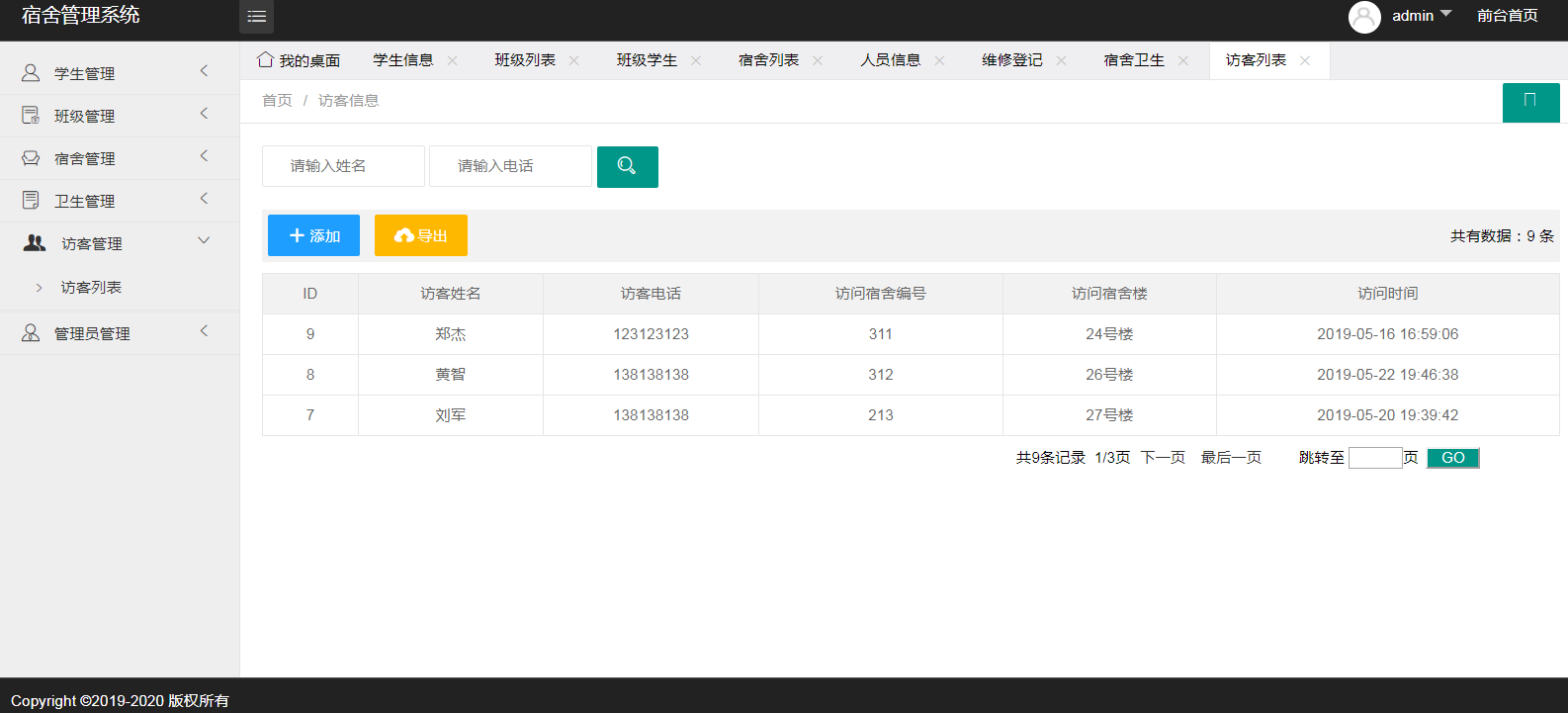
Task: Toggle the sidebar with the hamburger menu icon
Action: pos(256,16)
